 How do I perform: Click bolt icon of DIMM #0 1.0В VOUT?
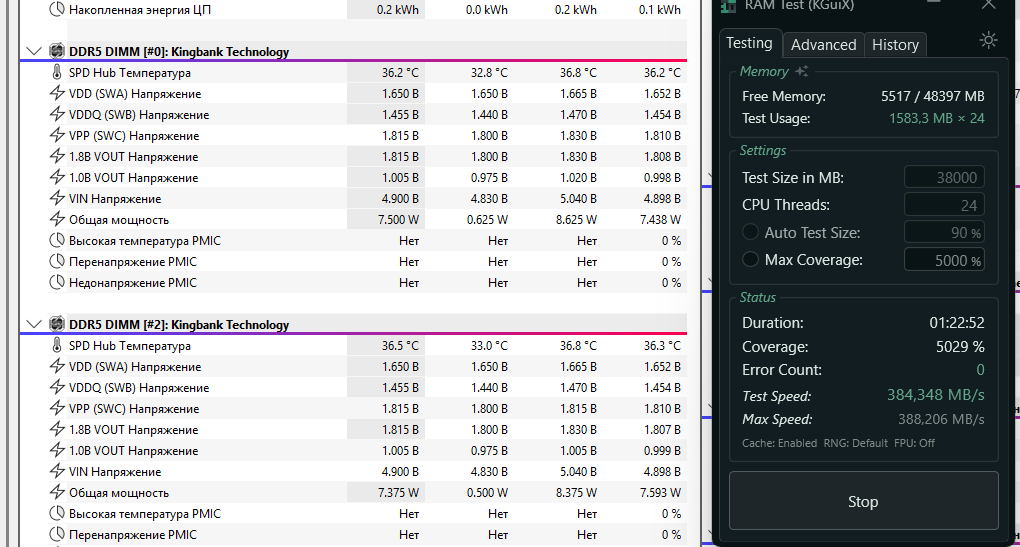click(57, 178)
